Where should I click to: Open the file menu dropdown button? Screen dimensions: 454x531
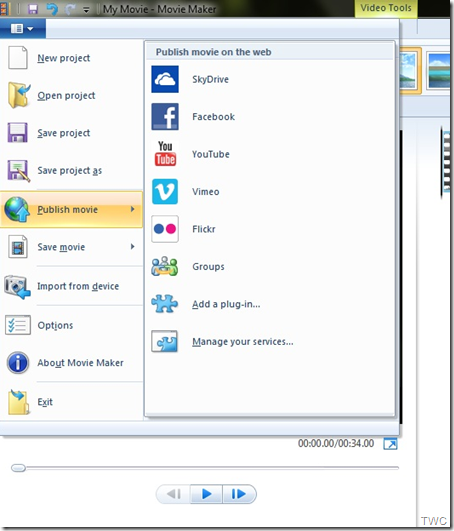click(22, 28)
